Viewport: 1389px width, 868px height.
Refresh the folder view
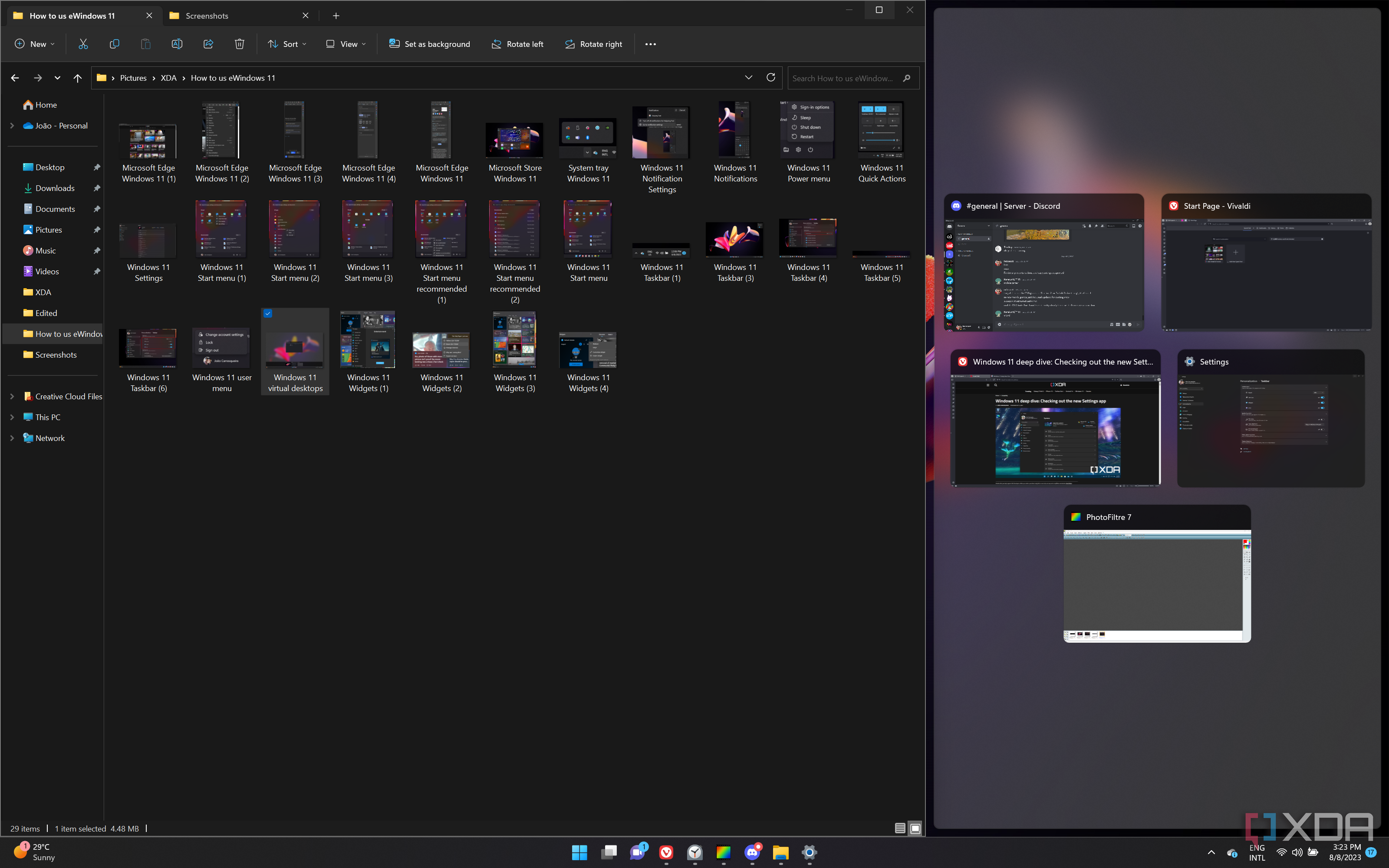(771, 78)
